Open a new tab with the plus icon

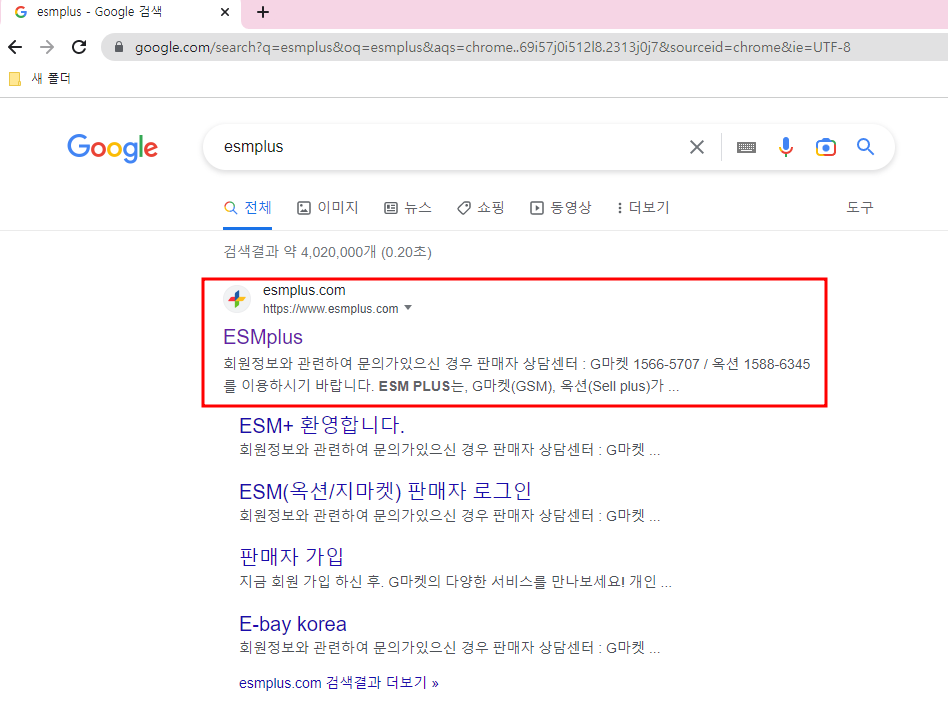pos(263,12)
